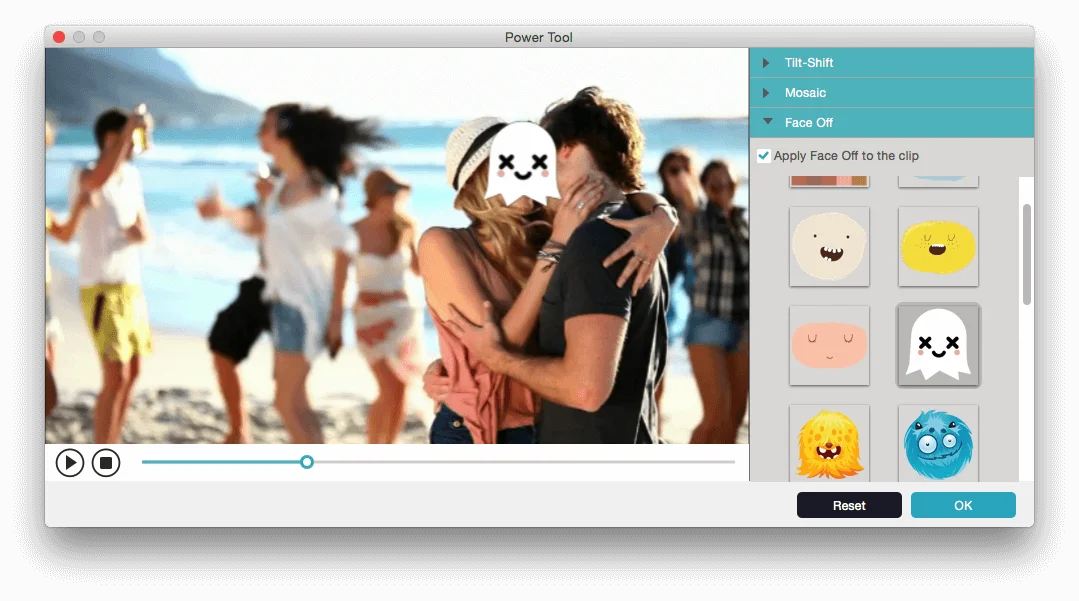This screenshot has width=1079, height=601.
Task: Uncheck Apply Face Off to the clip
Action: [763, 156]
